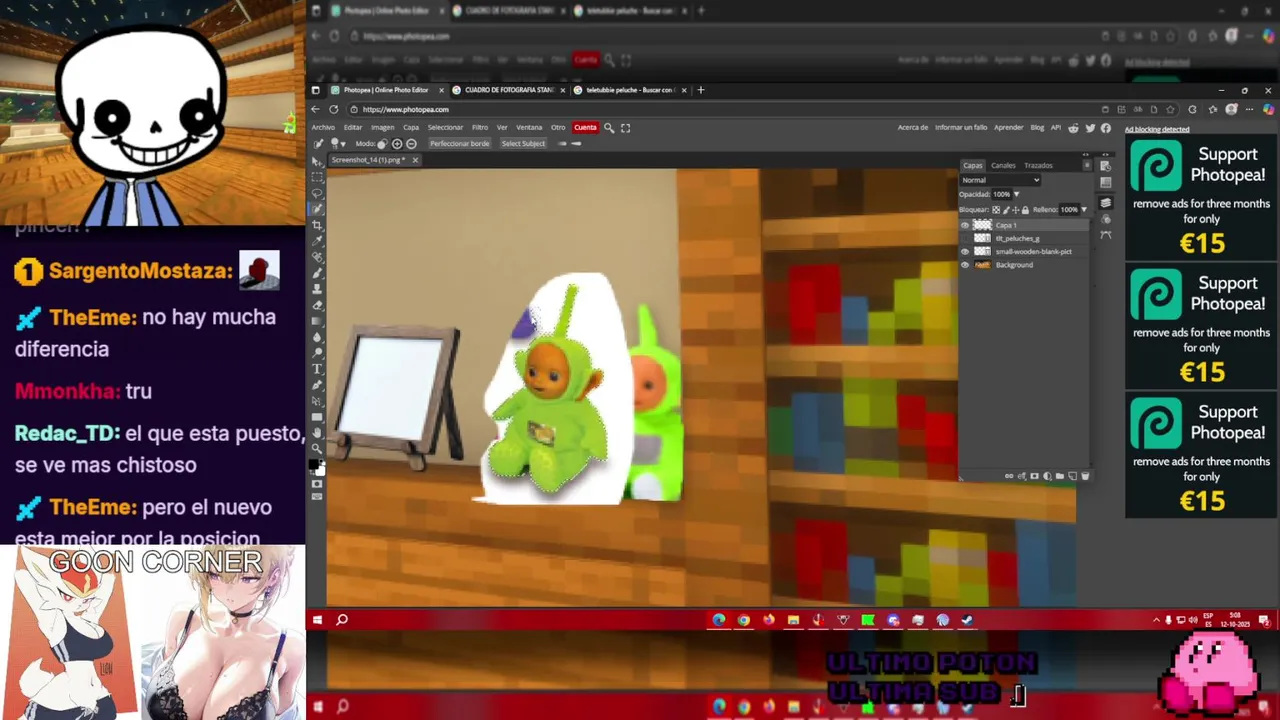Open the Relleno slider dropdown arrow
This screenshot has height=720, width=1280.
(1084, 210)
